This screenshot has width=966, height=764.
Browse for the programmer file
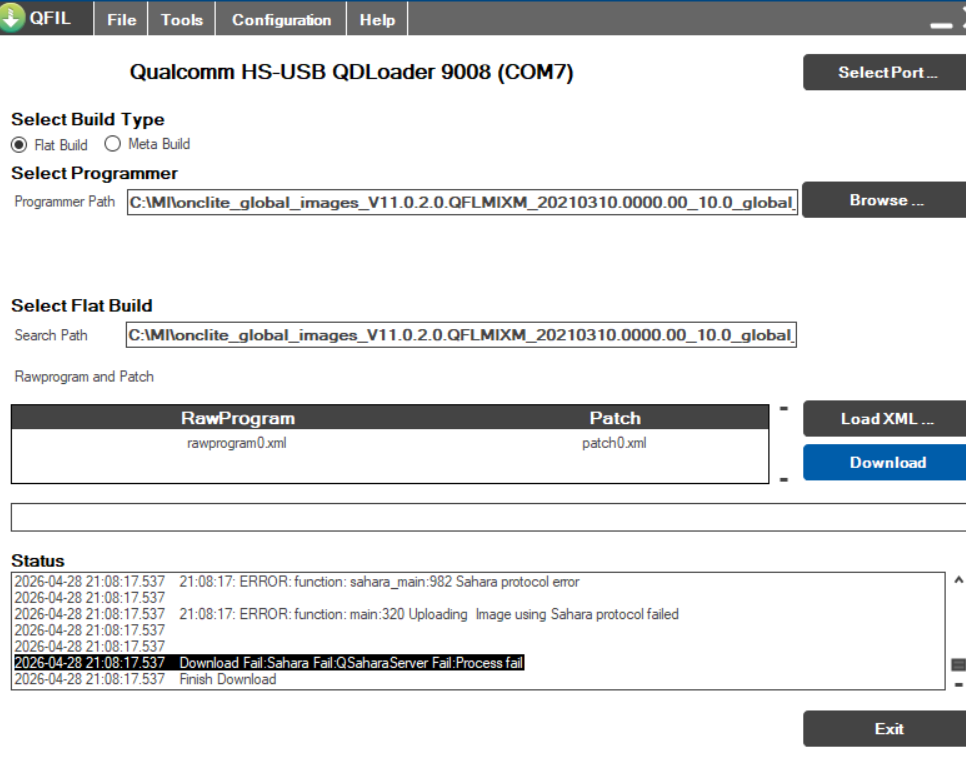886,200
